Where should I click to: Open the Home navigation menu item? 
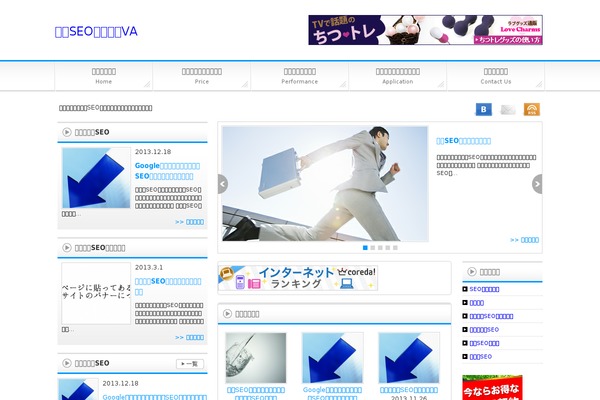pos(104,76)
